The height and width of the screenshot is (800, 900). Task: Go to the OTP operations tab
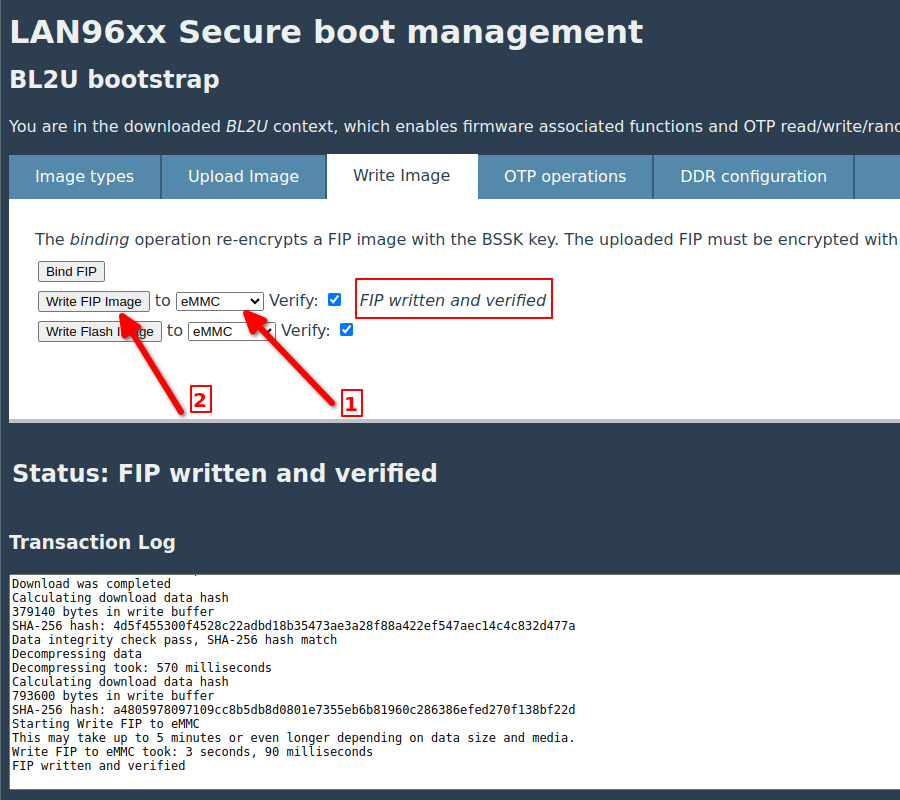coord(565,177)
